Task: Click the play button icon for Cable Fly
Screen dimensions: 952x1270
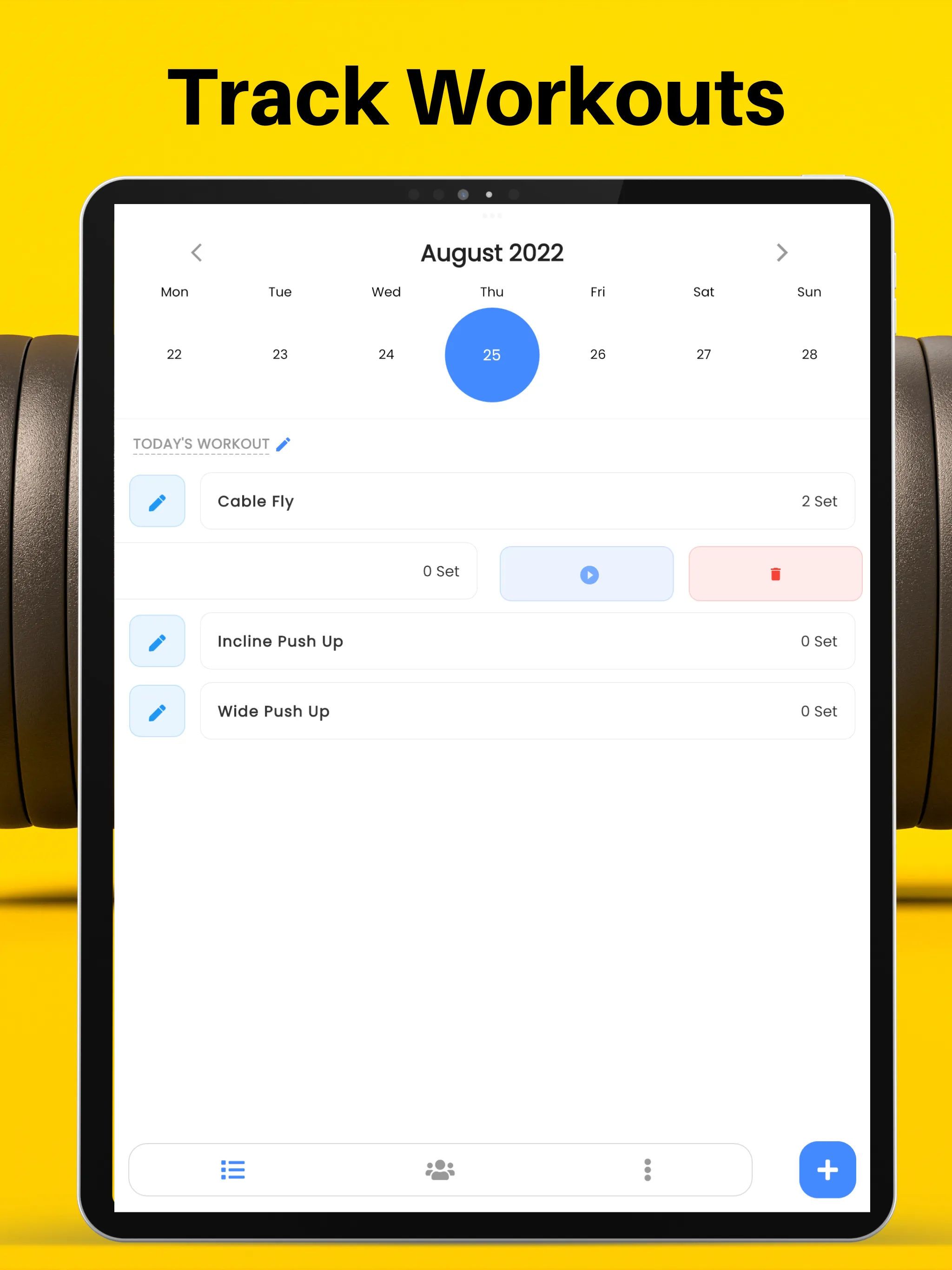Action: coord(588,573)
